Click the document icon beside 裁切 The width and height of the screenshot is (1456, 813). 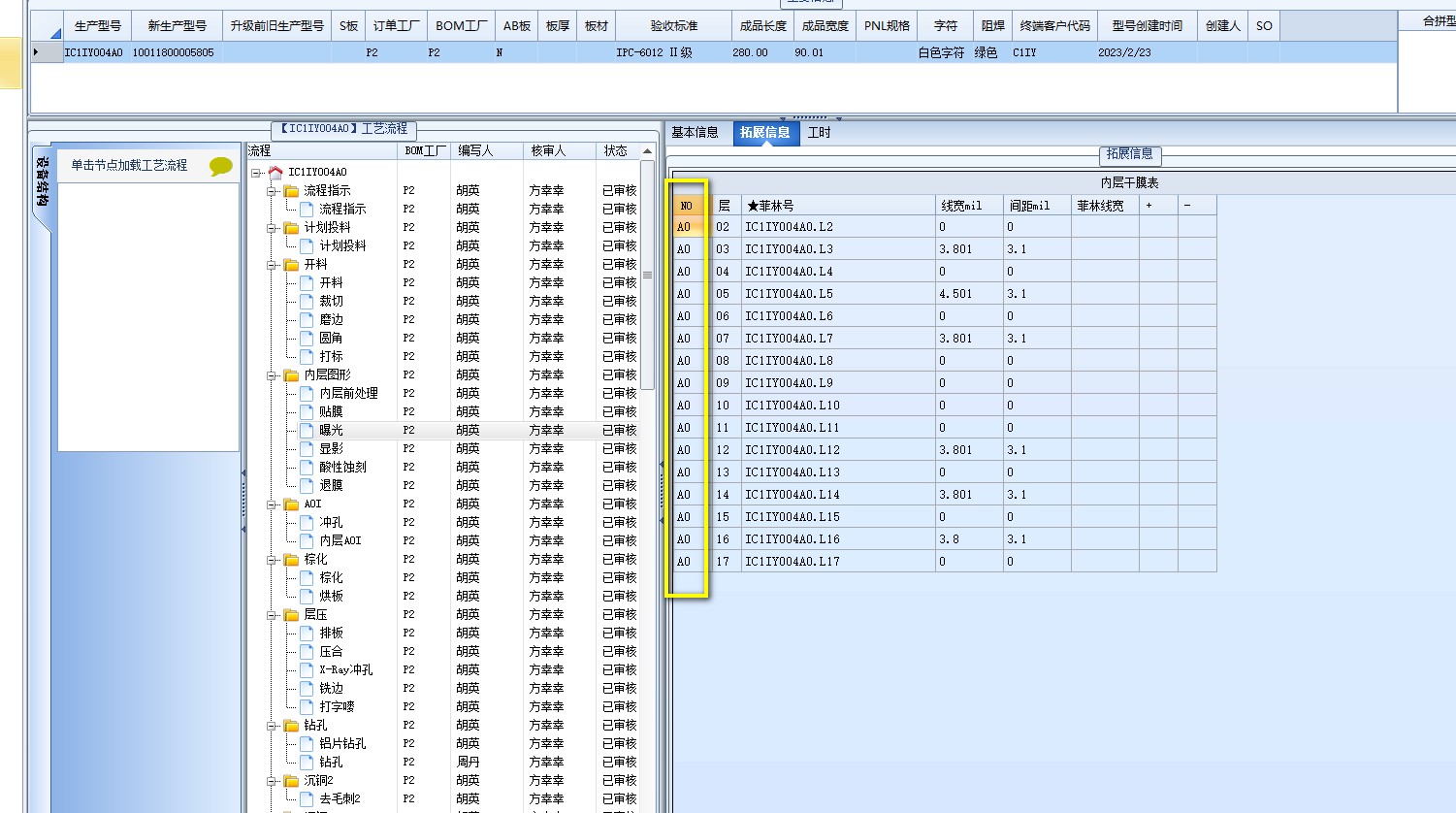pyautogui.click(x=307, y=302)
